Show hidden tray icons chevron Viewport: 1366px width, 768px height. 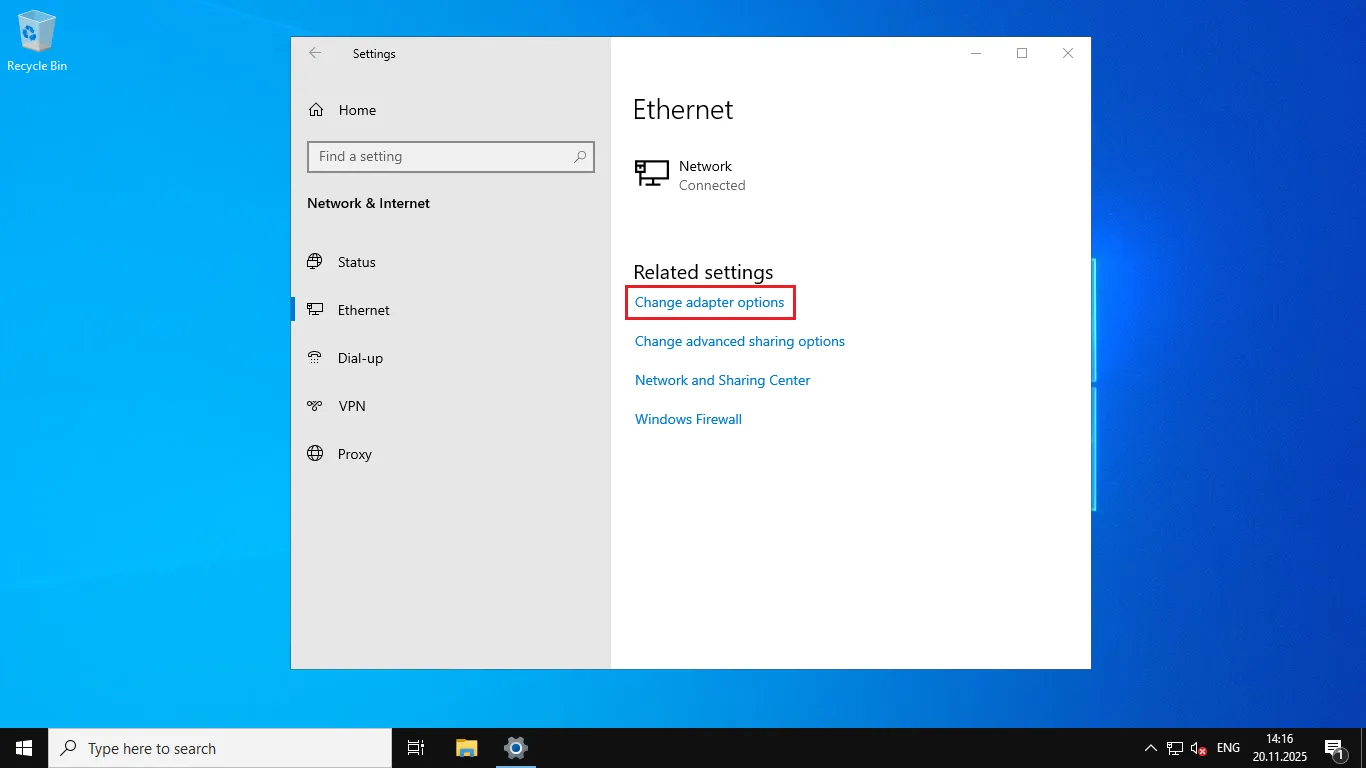click(1150, 748)
